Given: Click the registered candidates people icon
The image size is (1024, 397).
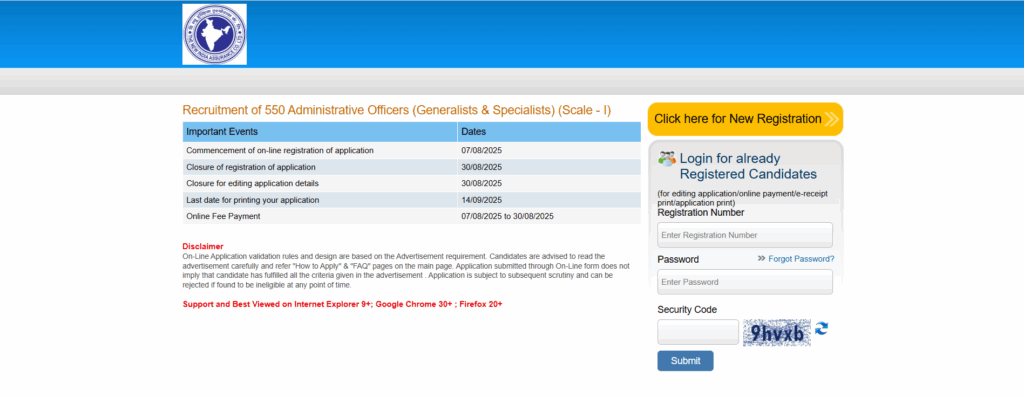Looking at the screenshot, I should pos(667,158).
